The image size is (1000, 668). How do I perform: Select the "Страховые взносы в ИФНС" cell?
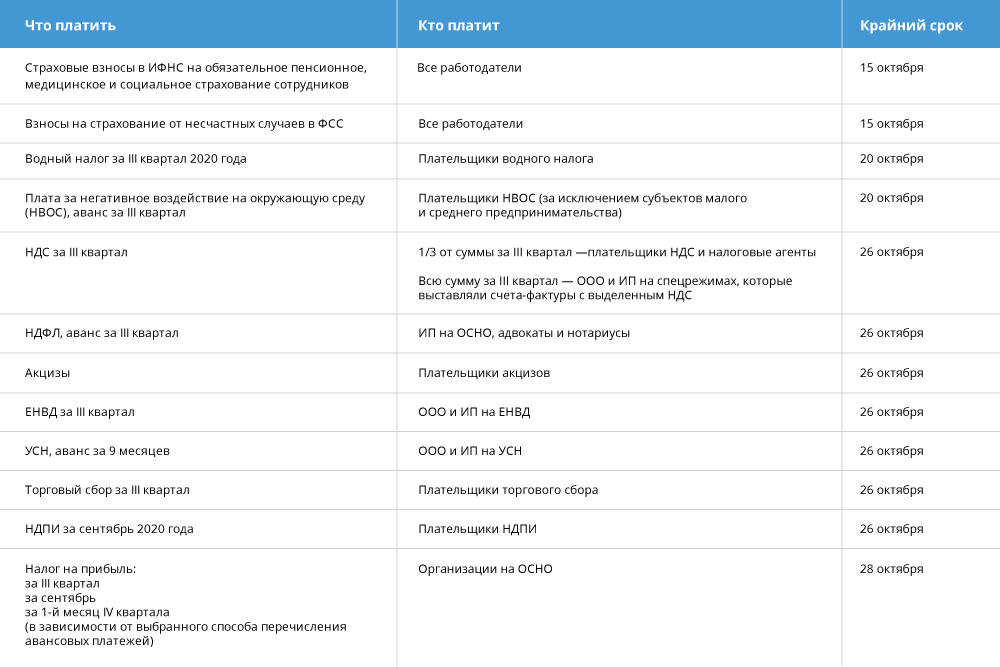[x=196, y=76]
